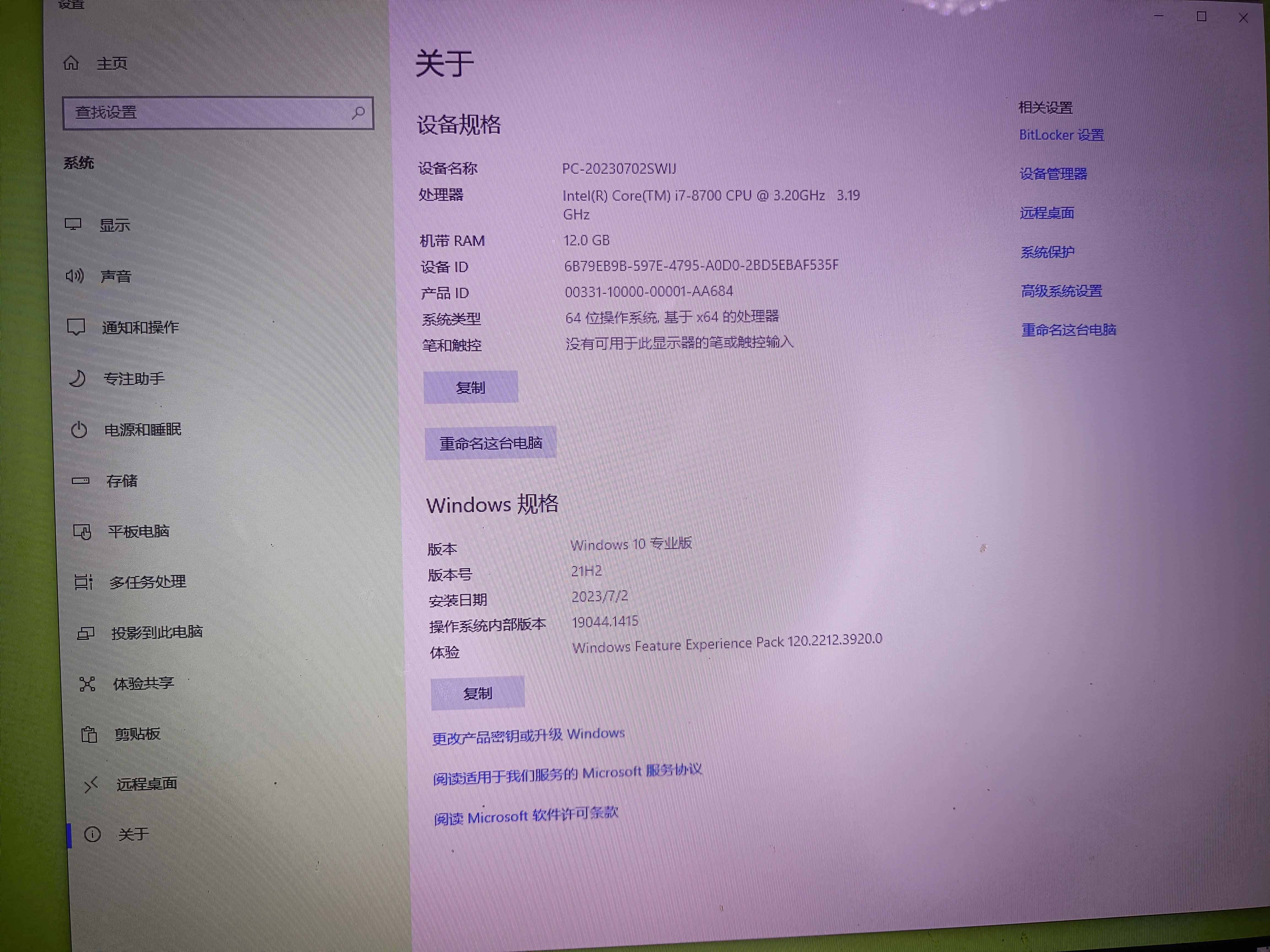Image resolution: width=1270 pixels, height=952 pixels.
Task: Click the 12.0 GB RAM value
Action: point(586,240)
